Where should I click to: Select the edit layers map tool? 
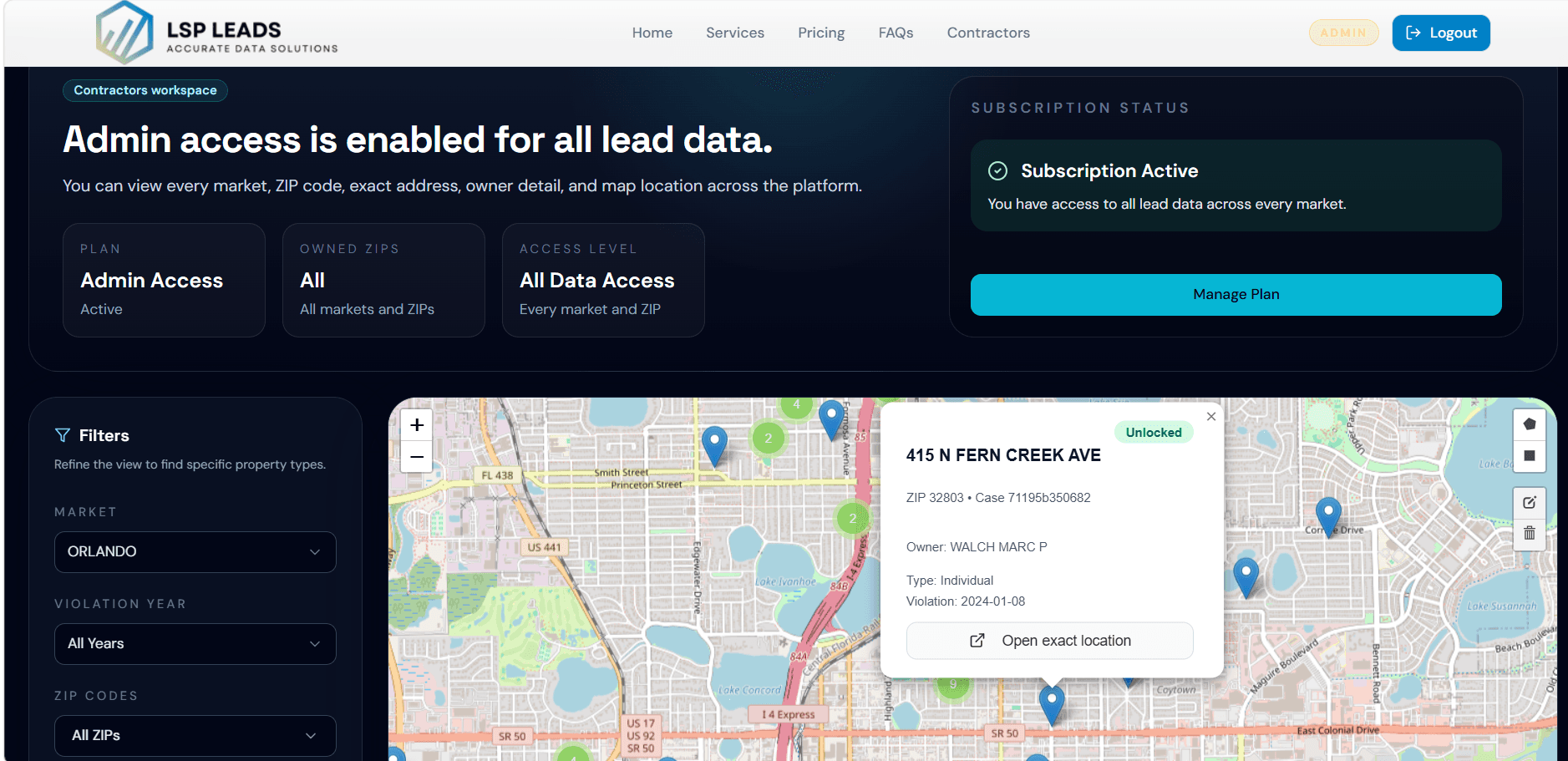point(1530,503)
